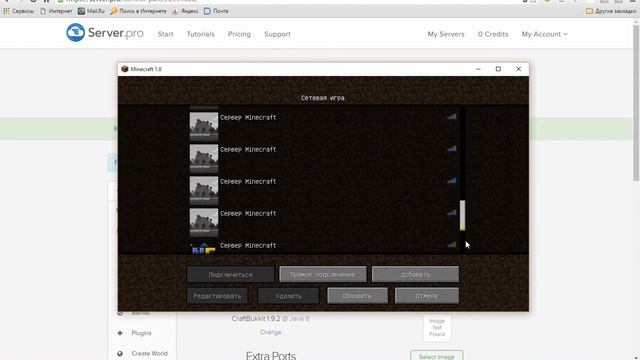The image size is (640, 360).
Task: Click the Minecraft server list scrollbar thumb
Action: (462, 215)
